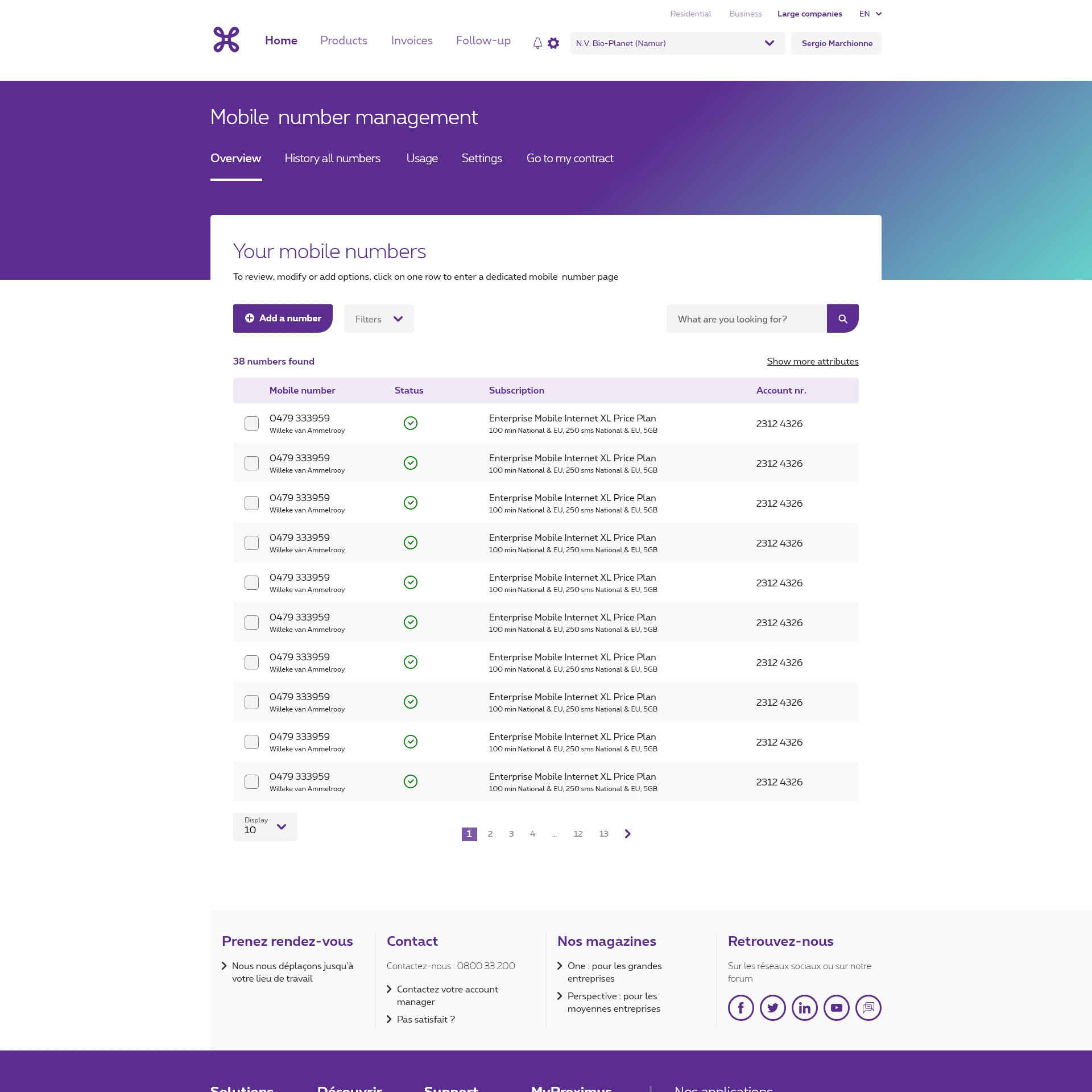Go to next page arrow
This screenshot has width=1092, height=1092.
click(x=627, y=834)
